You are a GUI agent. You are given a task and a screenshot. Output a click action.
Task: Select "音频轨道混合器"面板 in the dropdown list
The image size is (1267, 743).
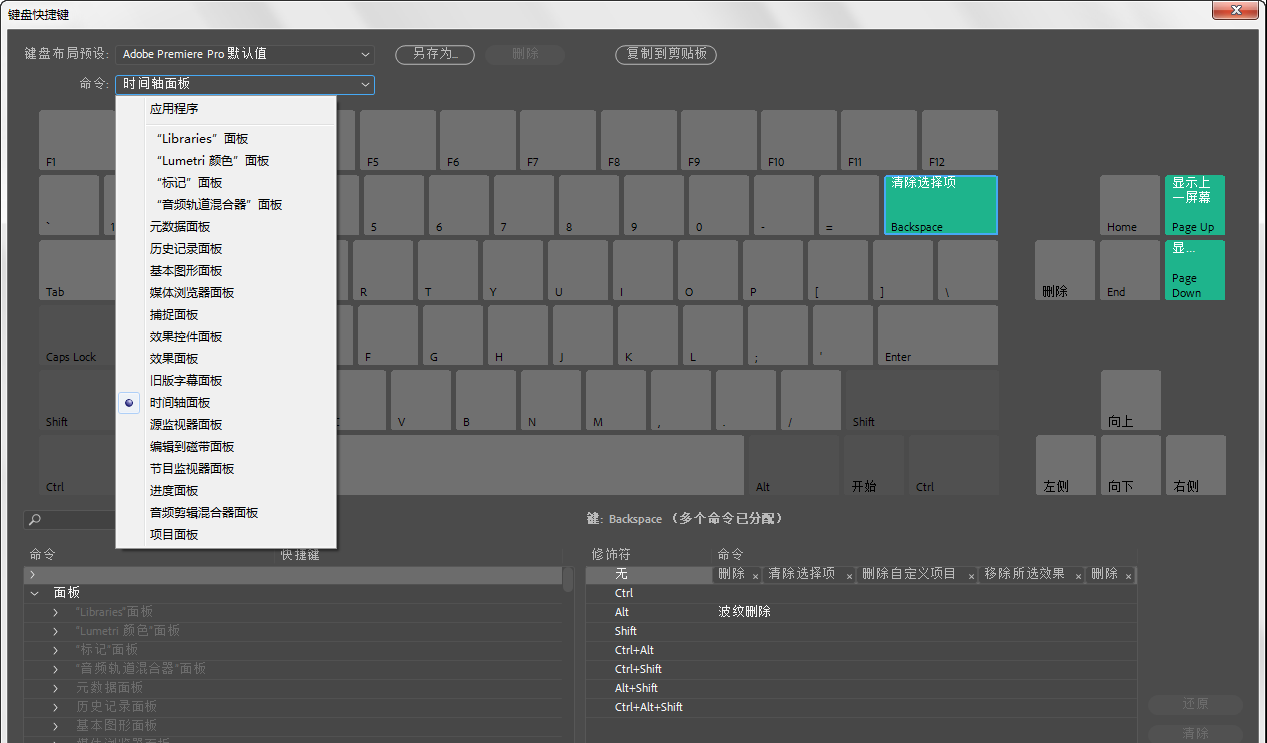[226, 204]
